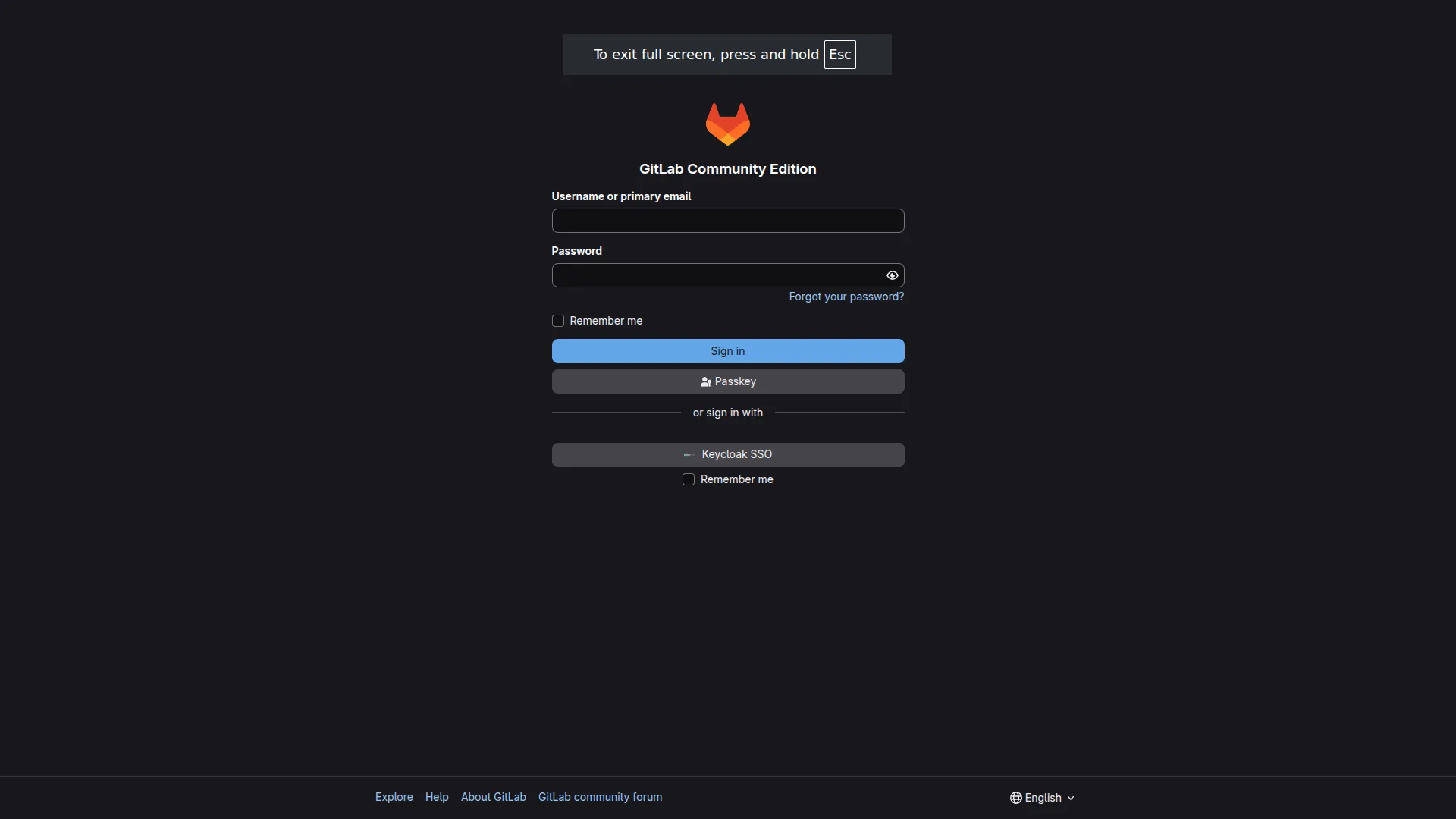1456x819 pixels.
Task: Open Forgot your password link
Action: point(846,297)
